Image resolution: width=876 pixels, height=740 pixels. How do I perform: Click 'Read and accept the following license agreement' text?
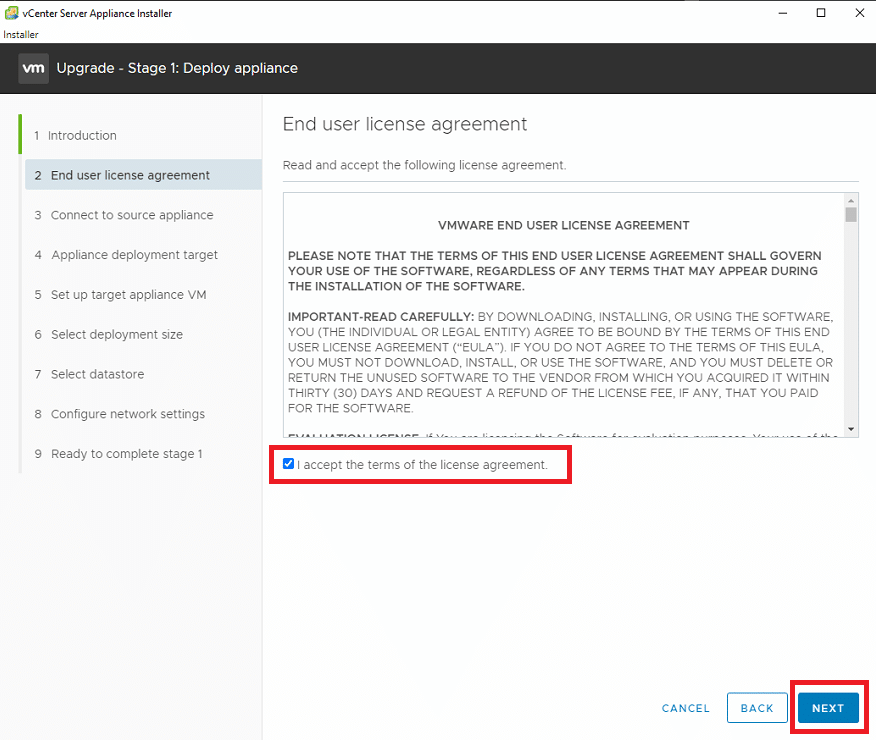tap(424, 165)
